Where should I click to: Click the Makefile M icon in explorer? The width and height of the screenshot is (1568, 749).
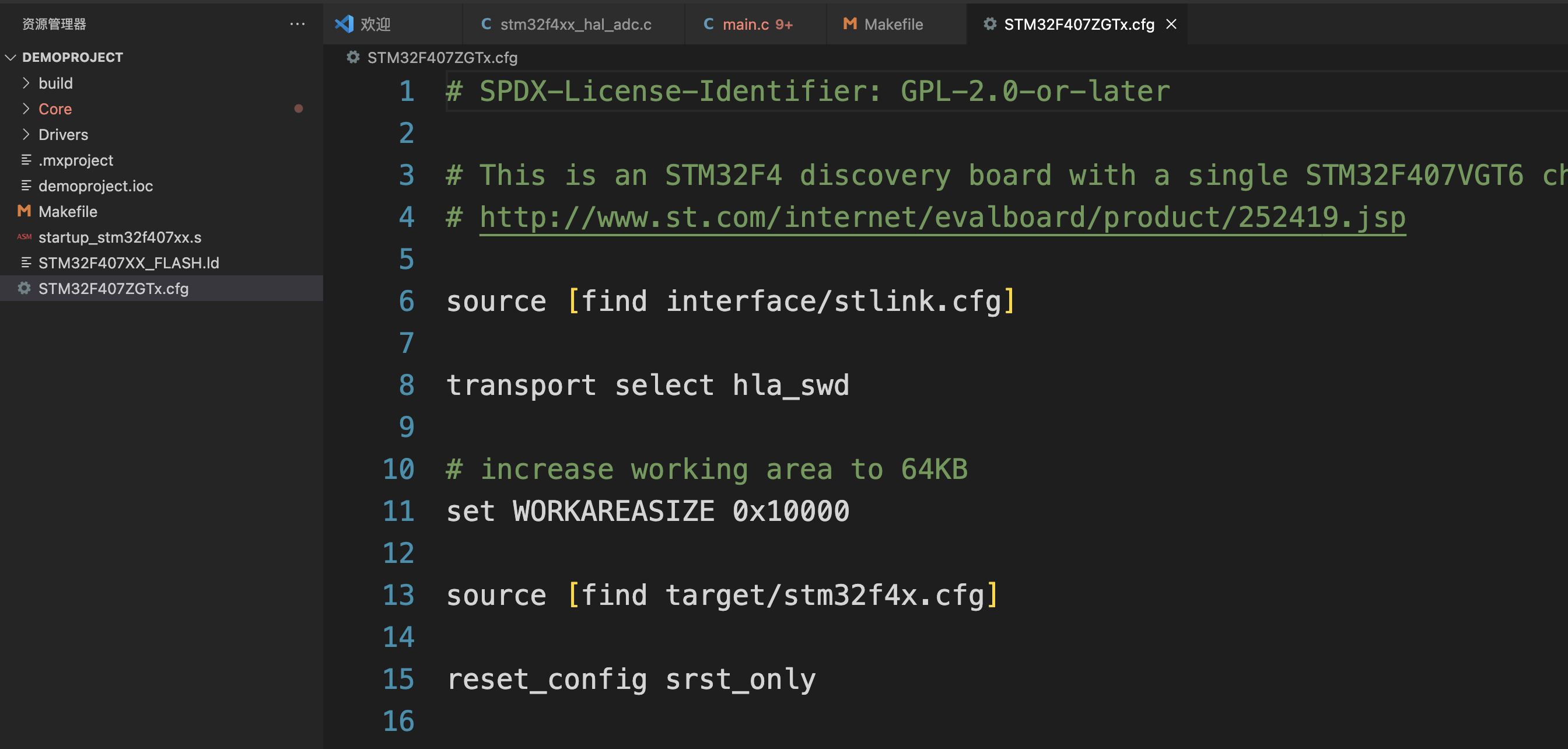coord(24,211)
